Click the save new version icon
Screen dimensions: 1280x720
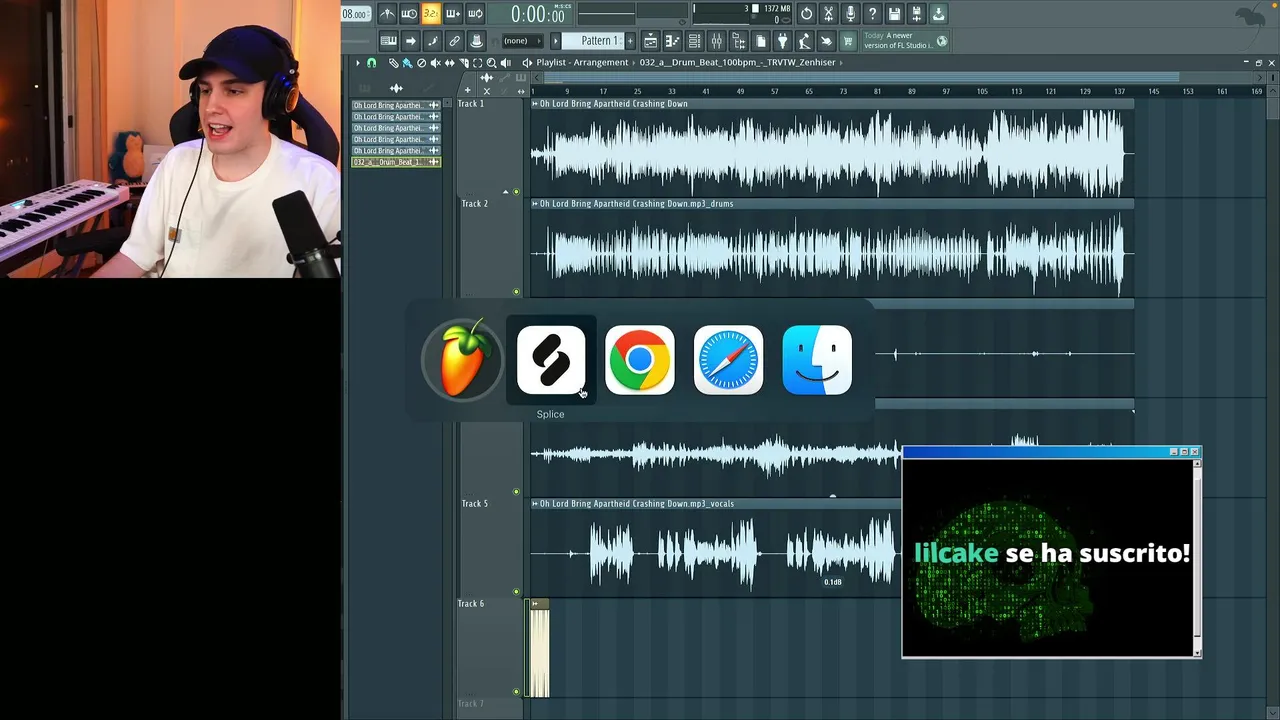[x=917, y=14]
